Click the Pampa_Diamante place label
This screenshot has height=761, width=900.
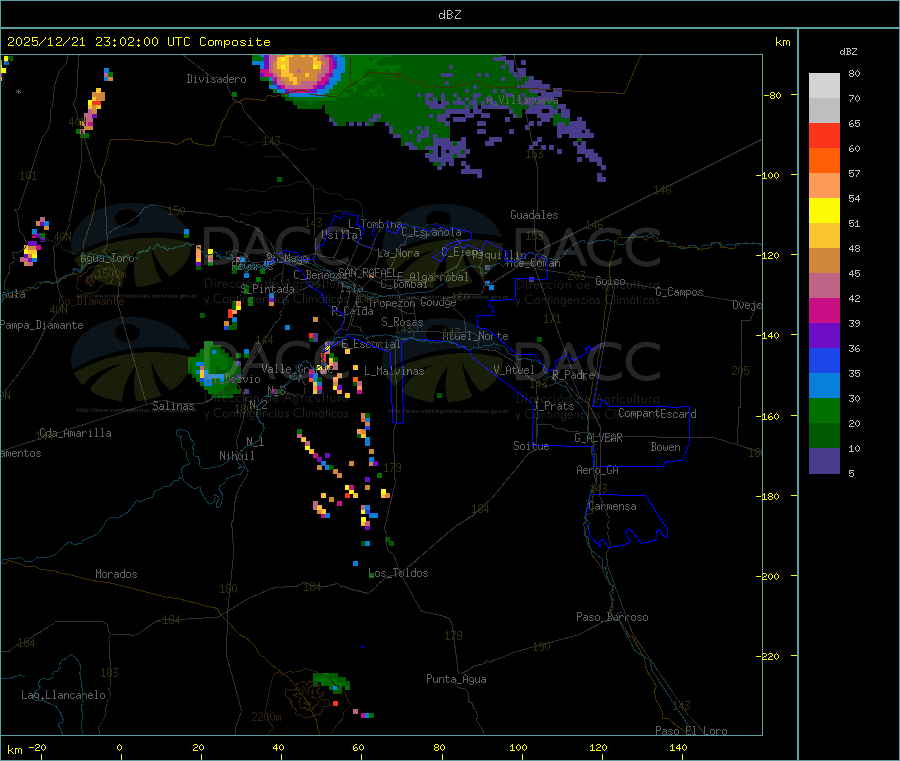pyautogui.click(x=42, y=325)
